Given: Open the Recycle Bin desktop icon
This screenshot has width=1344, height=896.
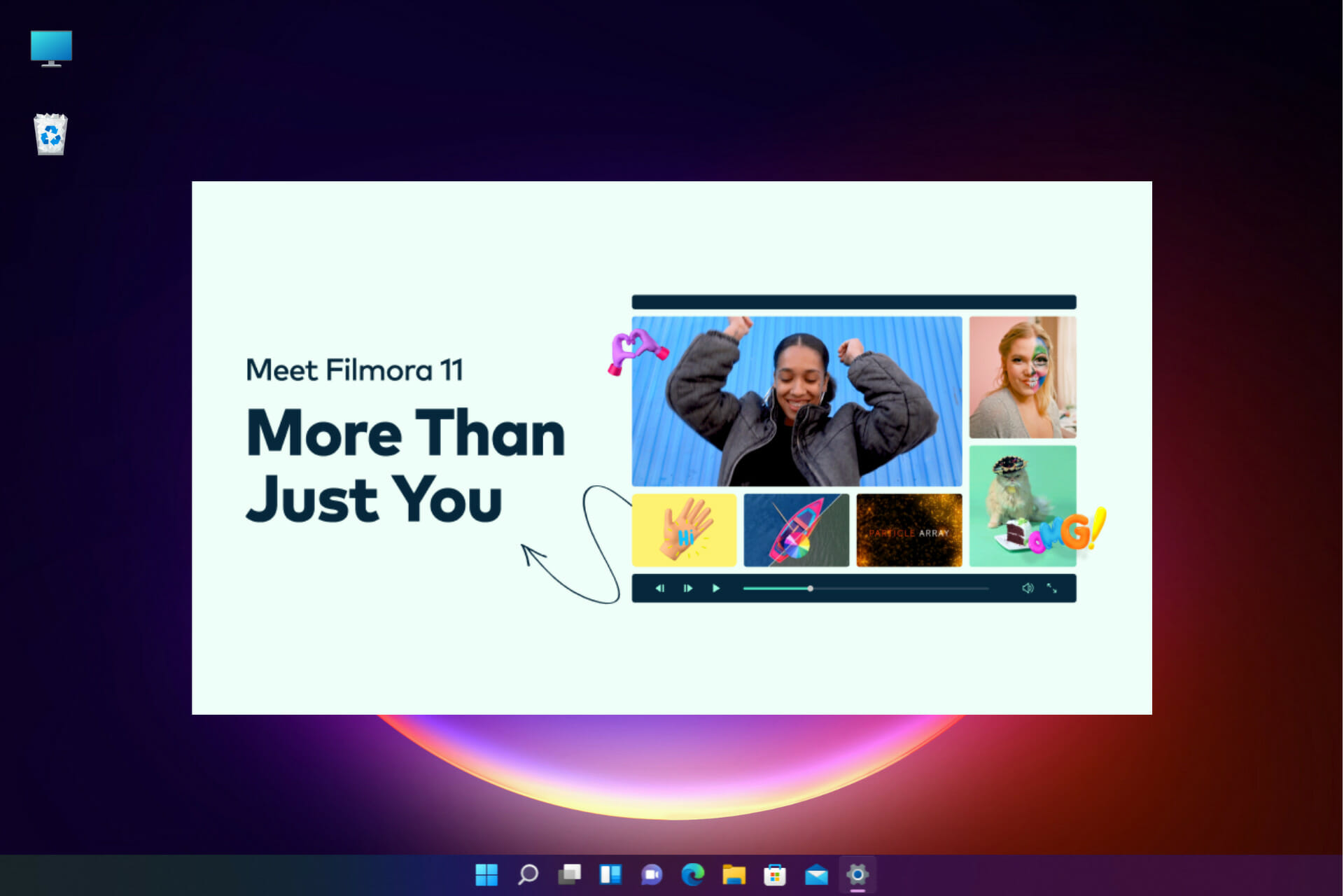Looking at the screenshot, I should tap(51, 134).
